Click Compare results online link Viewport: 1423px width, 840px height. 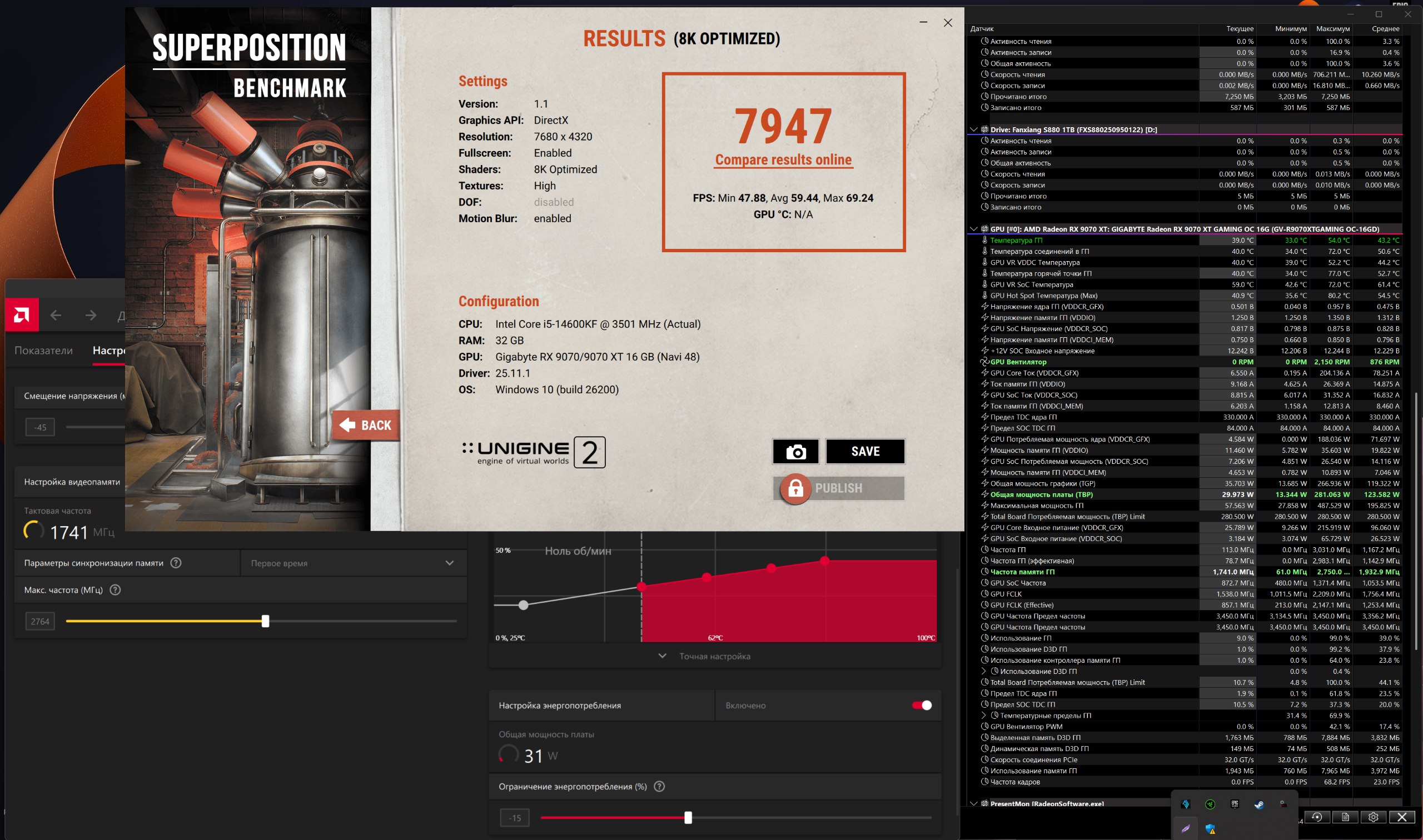(x=783, y=160)
